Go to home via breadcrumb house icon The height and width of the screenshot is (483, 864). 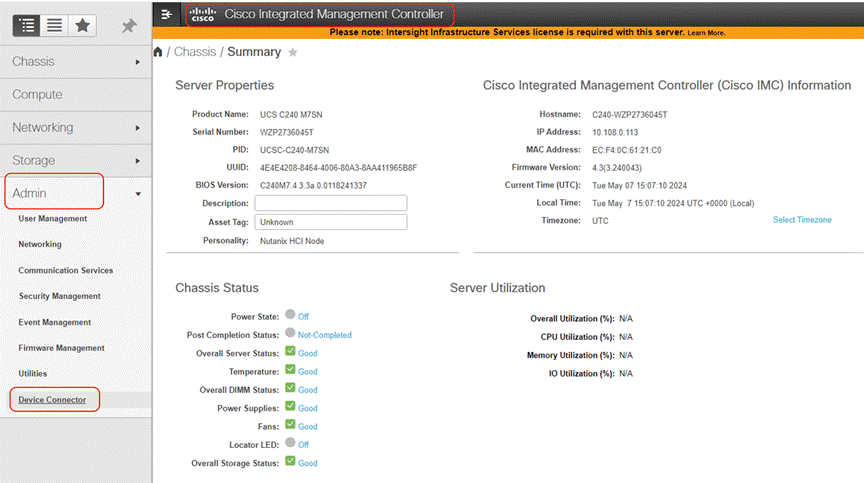point(158,52)
